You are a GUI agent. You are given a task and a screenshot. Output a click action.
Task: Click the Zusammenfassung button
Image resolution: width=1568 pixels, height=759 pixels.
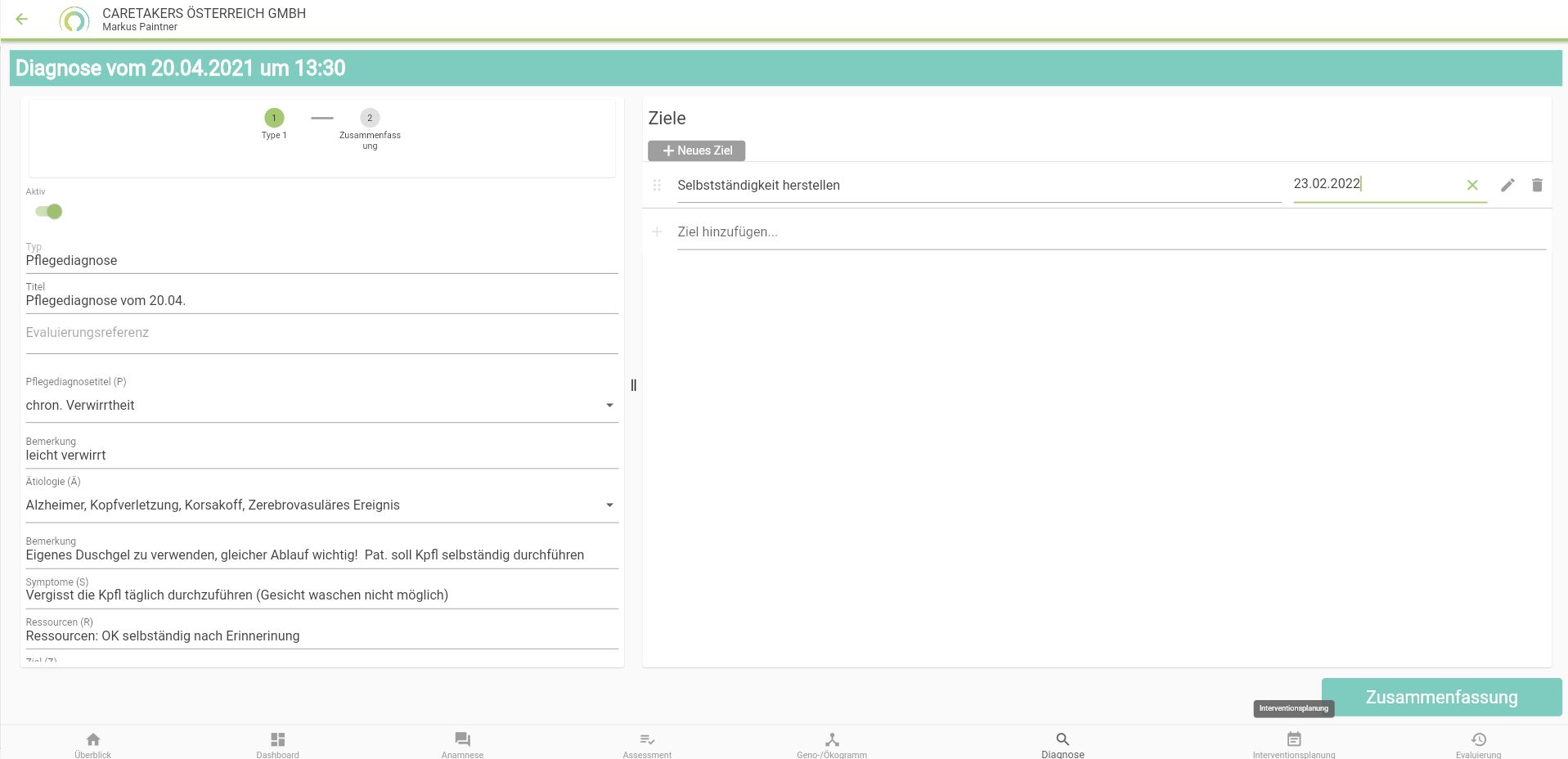(x=1440, y=697)
